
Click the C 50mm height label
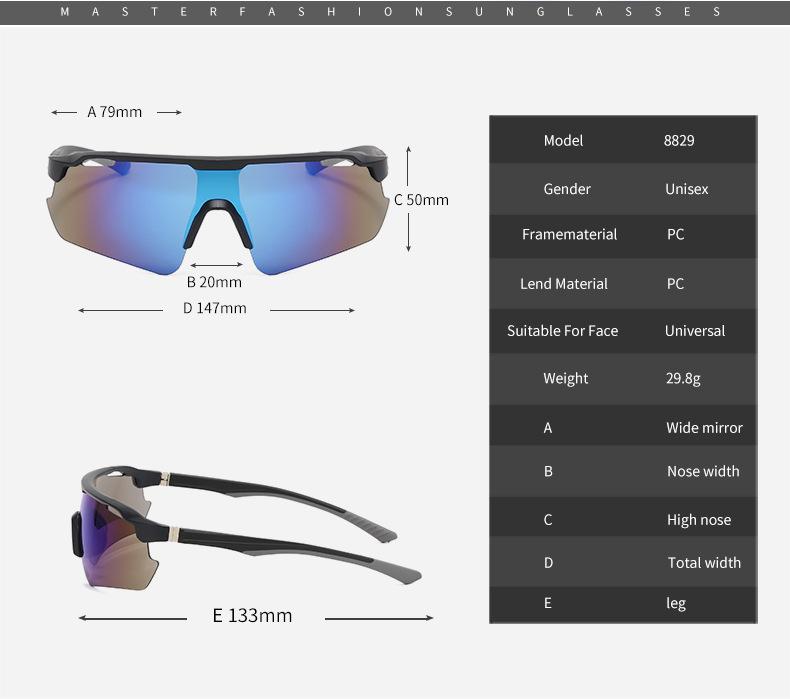(x=421, y=199)
